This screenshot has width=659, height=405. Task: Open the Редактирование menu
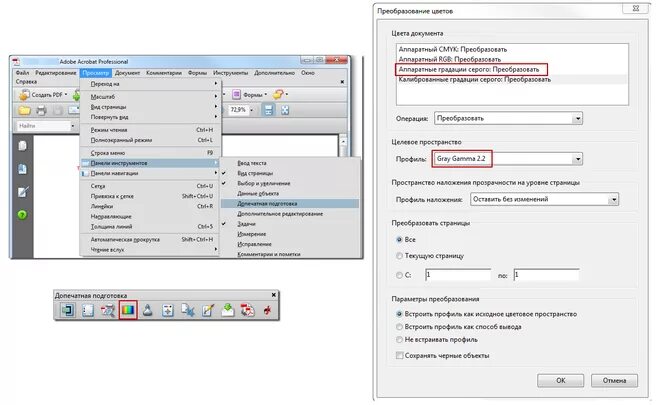point(55,73)
